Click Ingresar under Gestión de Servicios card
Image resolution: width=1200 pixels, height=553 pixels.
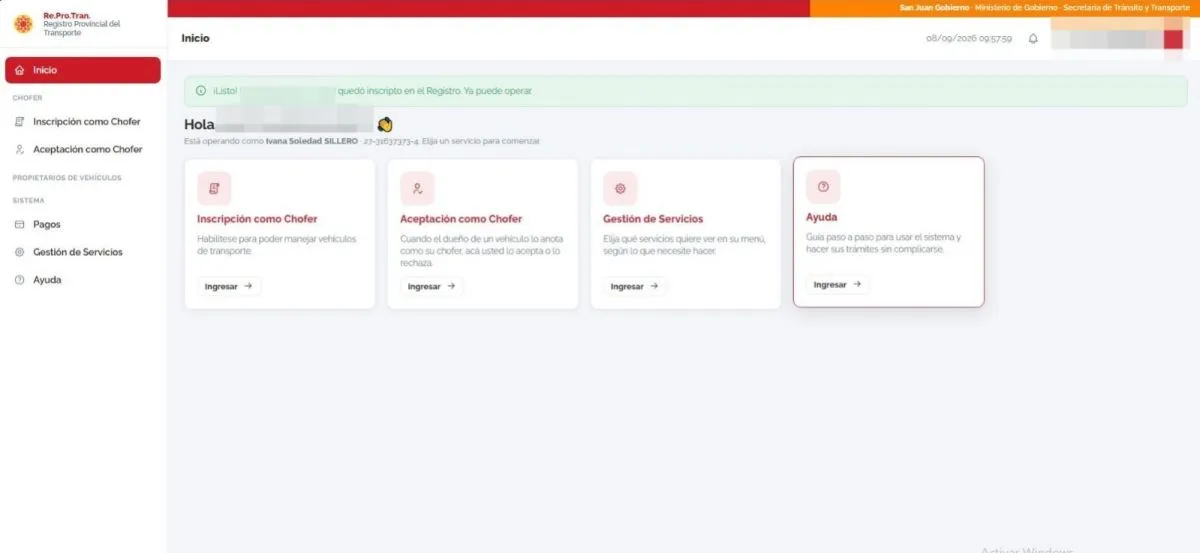click(635, 286)
